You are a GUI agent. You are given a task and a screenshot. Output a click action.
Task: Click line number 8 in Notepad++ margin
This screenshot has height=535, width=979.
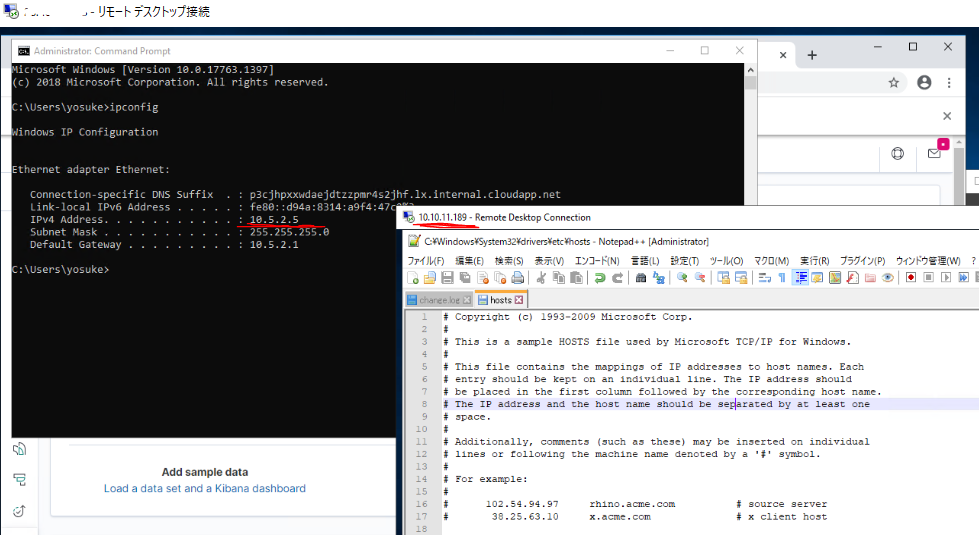424,404
